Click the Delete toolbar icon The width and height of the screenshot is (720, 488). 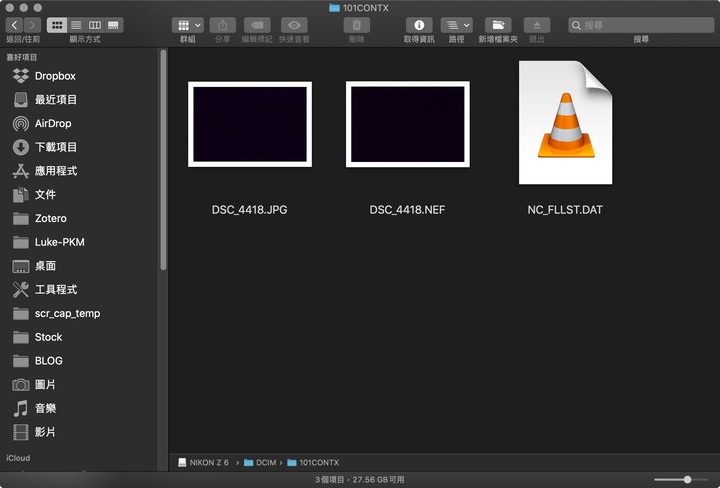click(357, 25)
